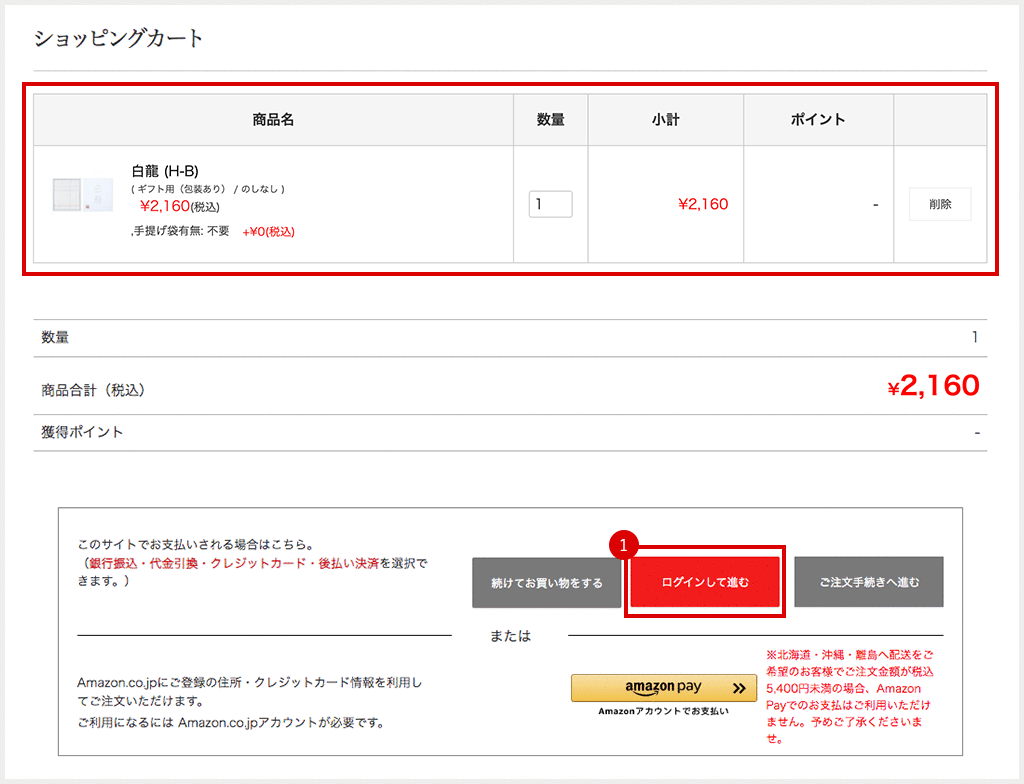
Task: Click the Amazonアカウントでお支払い caption text
Action: pos(663,712)
